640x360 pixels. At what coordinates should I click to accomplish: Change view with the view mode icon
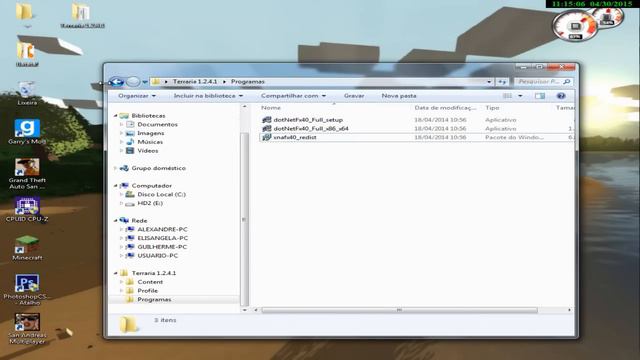(x=507, y=96)
